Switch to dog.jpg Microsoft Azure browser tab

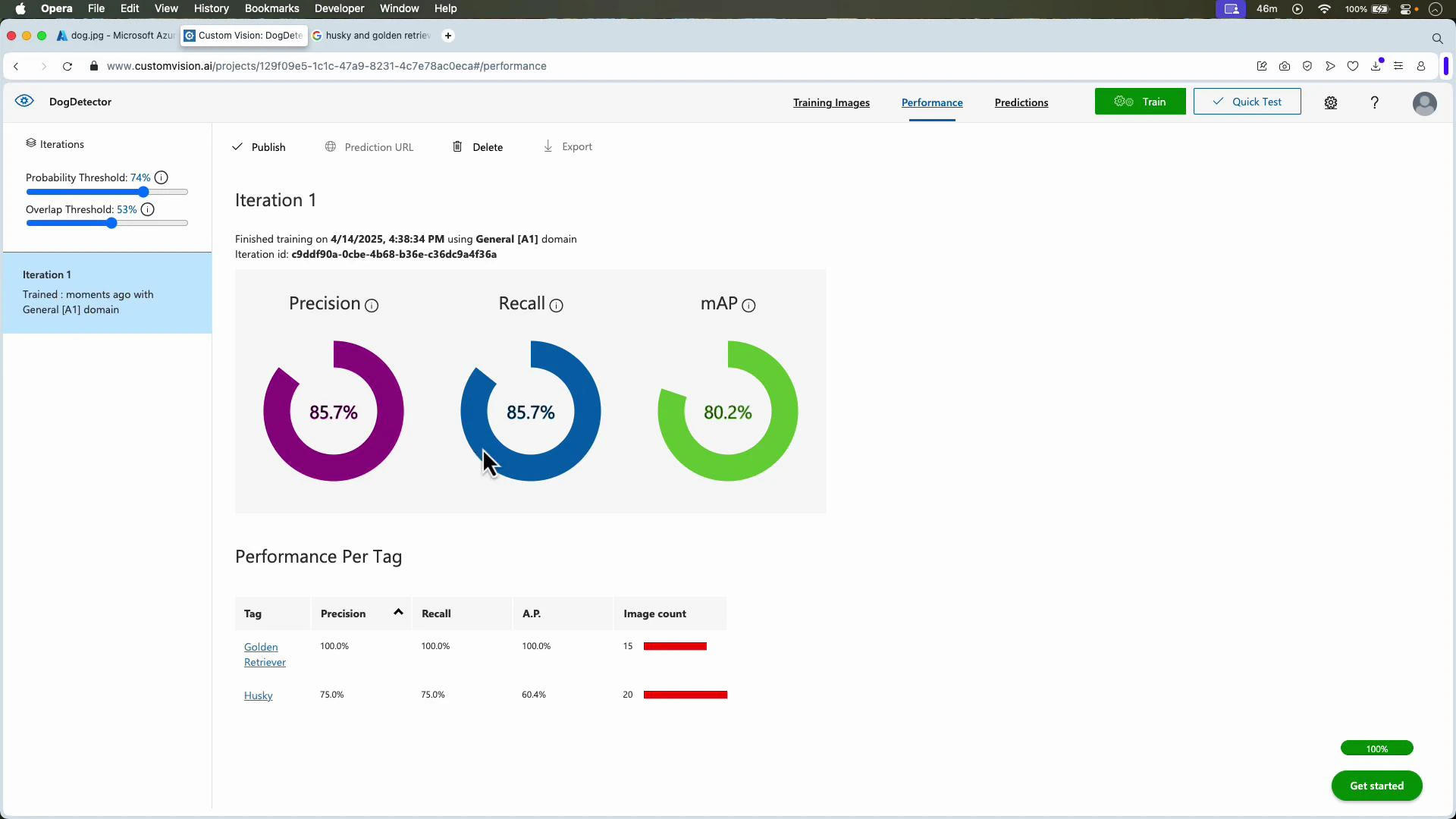(x=116, y=36)
